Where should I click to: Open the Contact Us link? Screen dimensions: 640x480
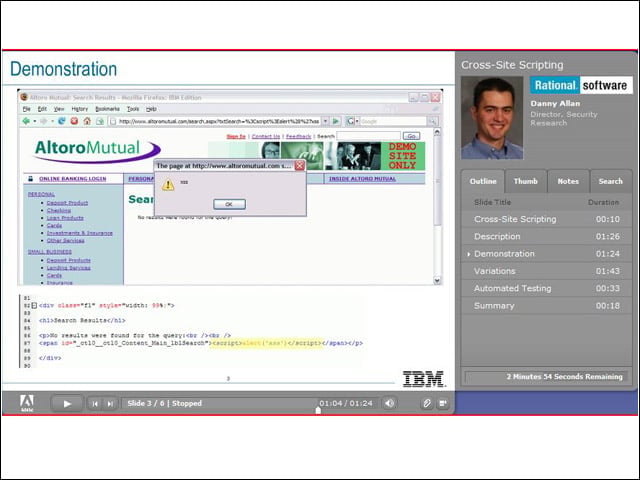pyautogui.click(x=266, y=136)
